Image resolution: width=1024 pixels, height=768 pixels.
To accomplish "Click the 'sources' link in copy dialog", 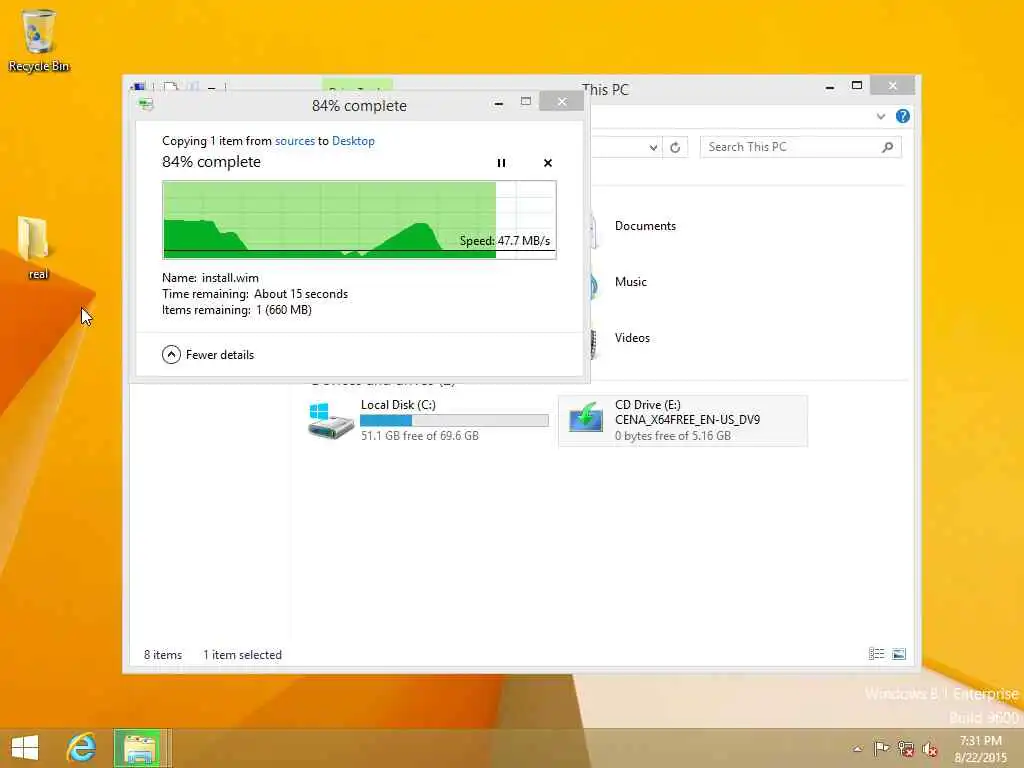I will 295,141.
